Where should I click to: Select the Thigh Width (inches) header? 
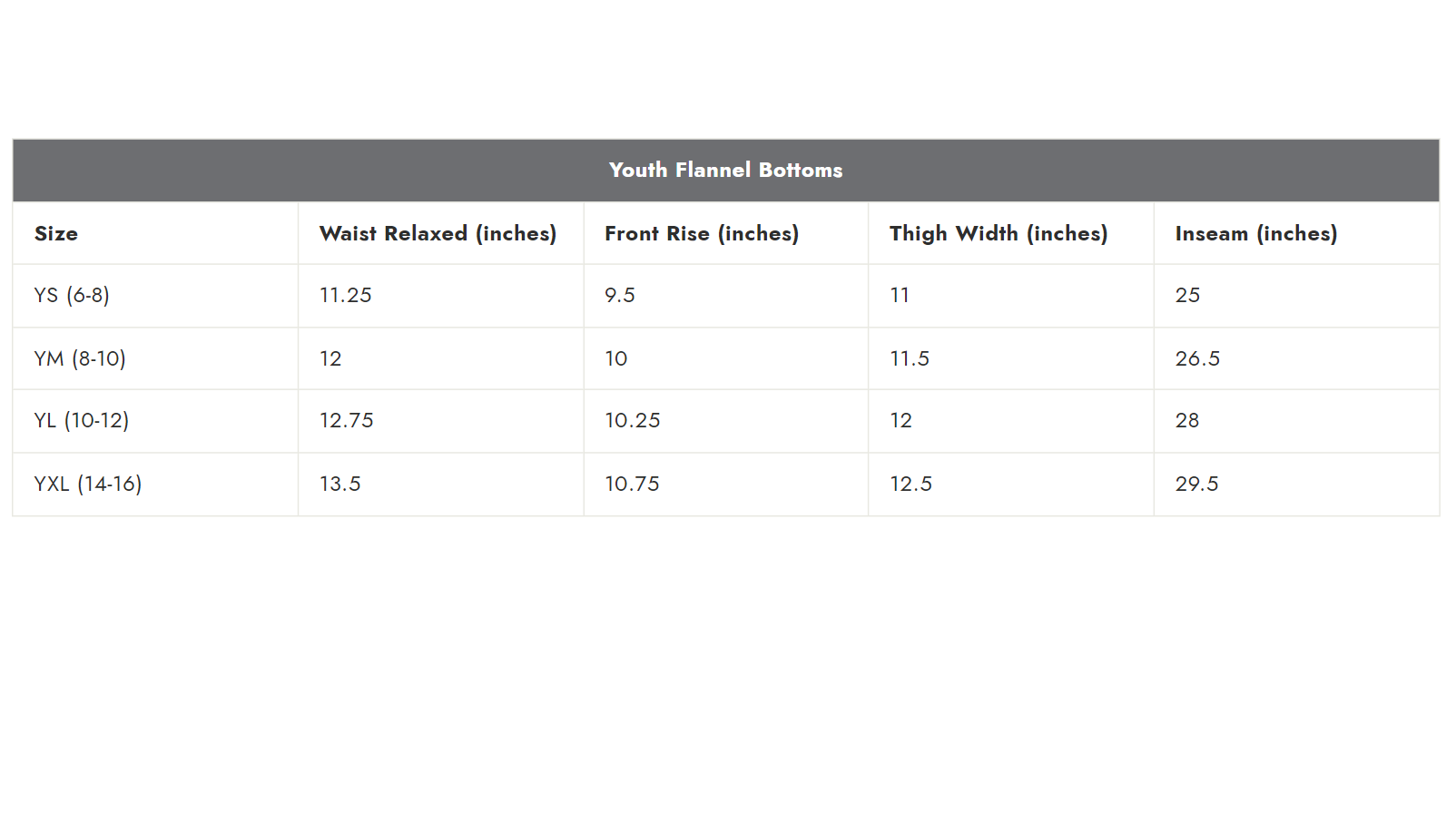(x=999, y=233)
